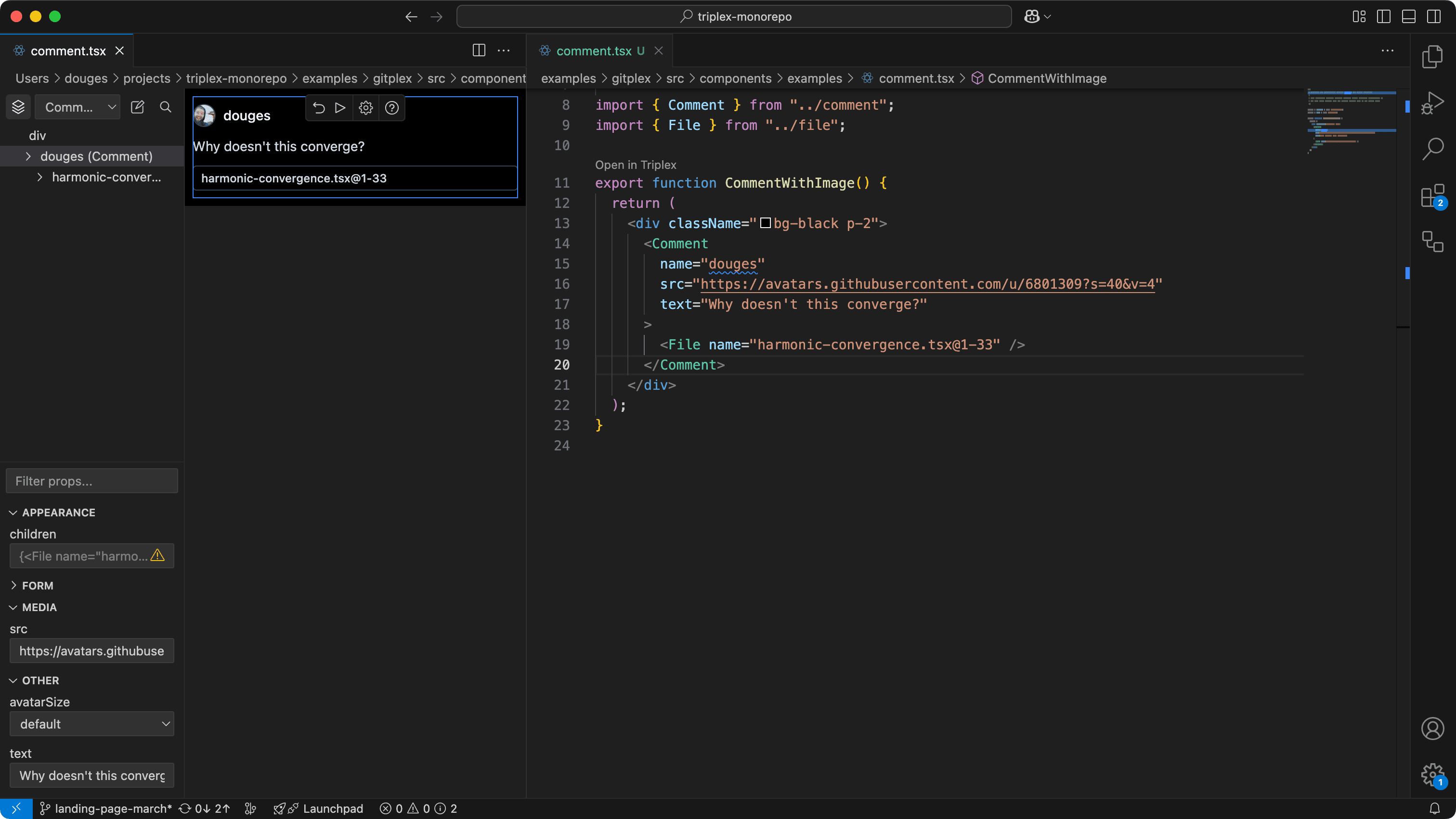Click the Filter props input field

91,481
